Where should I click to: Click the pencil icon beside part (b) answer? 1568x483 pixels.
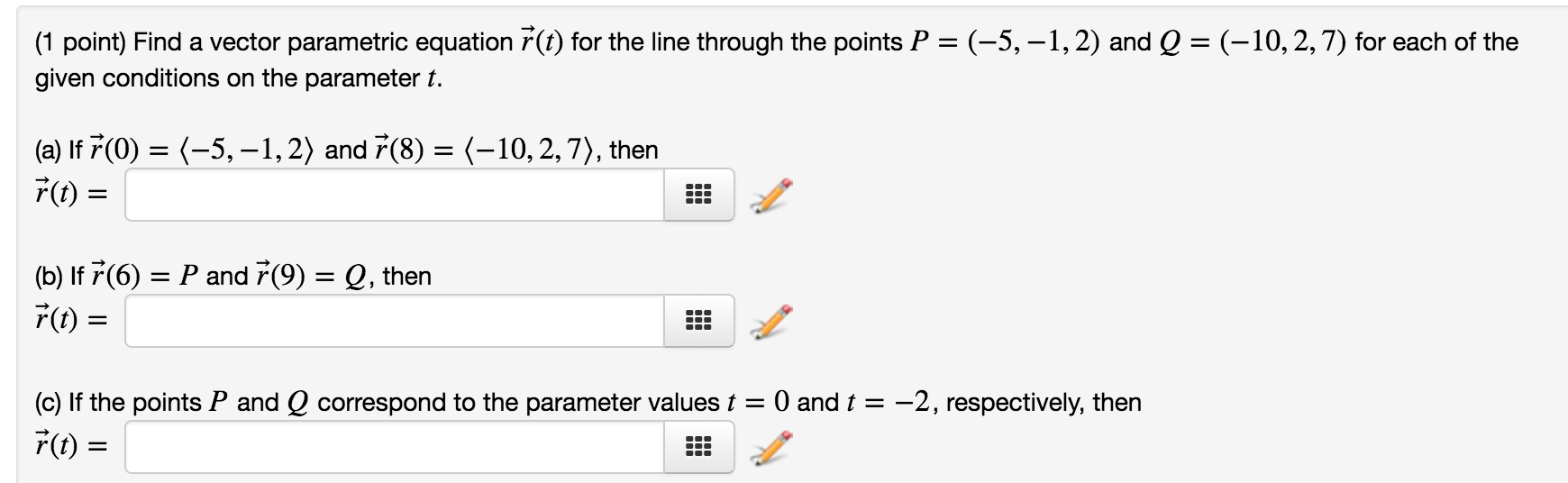[x=774, y=320]
